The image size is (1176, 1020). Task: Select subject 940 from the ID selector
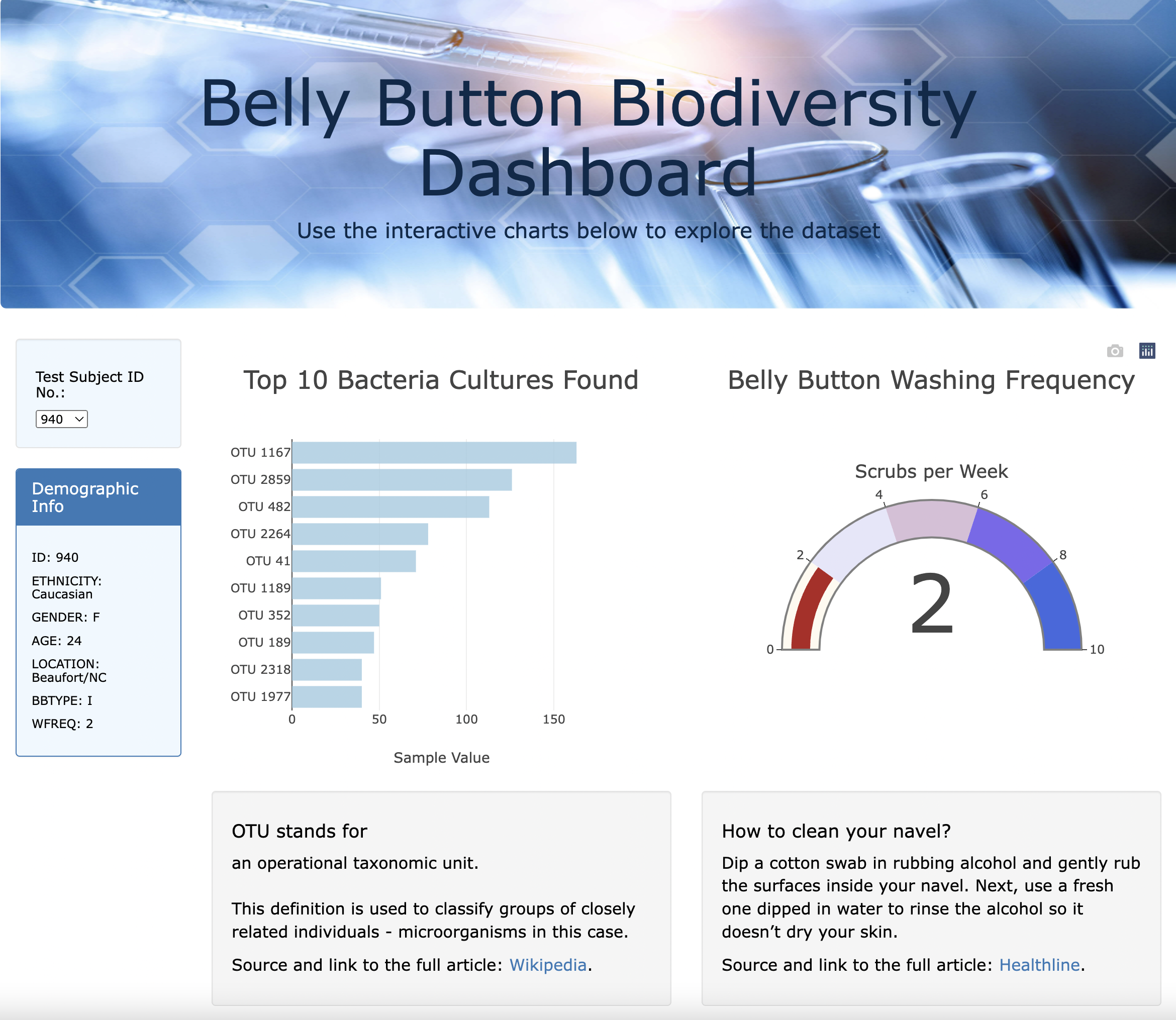point(61,419)
